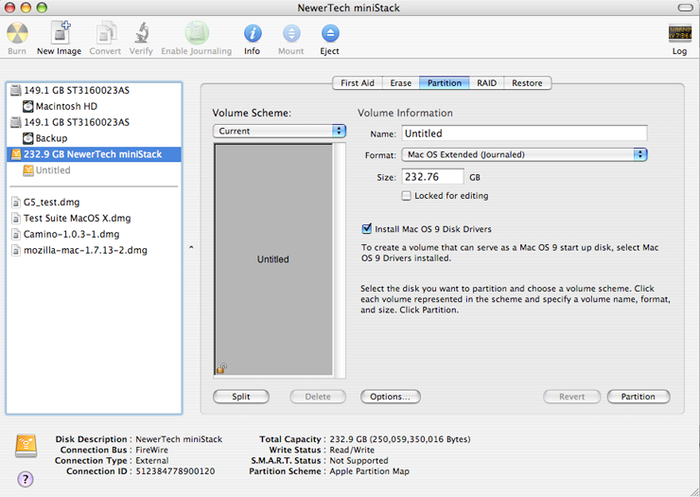This screenshot has height=497, width=700.
Task: Click the Camino-1.0.3-1.dmg icon
Action: pos(16,234)
